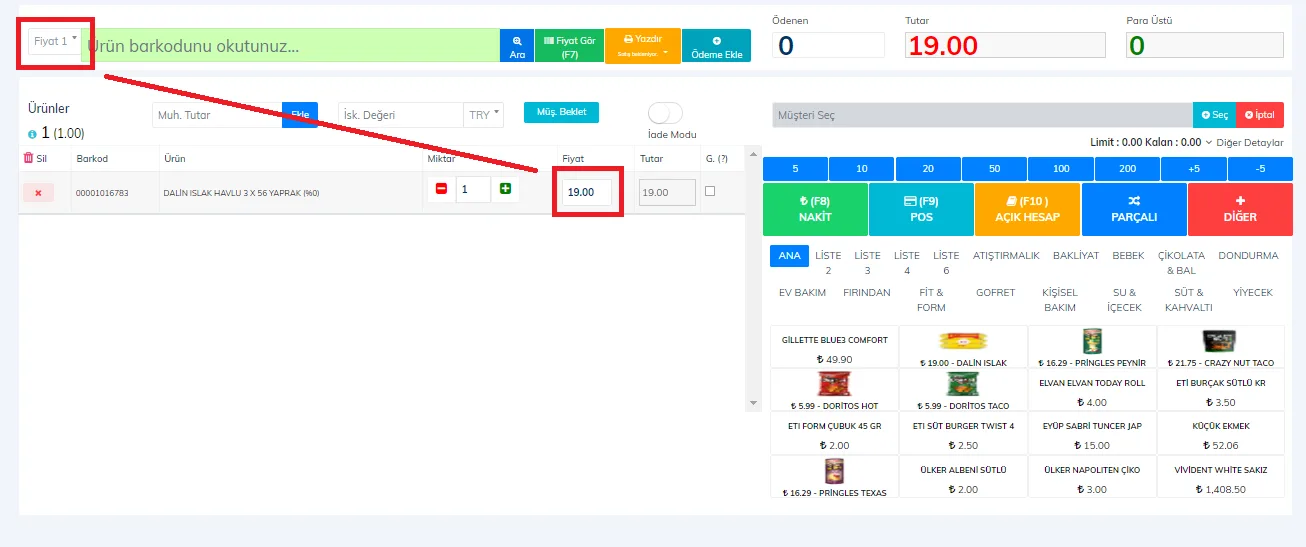This screenshot has height=547, width=1306.
Task: Pay with (F9) POS card button
Action: 921,209
